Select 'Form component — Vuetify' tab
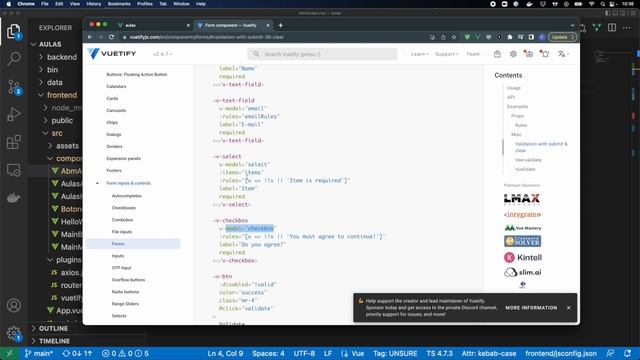This screenshot has height=360, width=640. click(233, 25)
